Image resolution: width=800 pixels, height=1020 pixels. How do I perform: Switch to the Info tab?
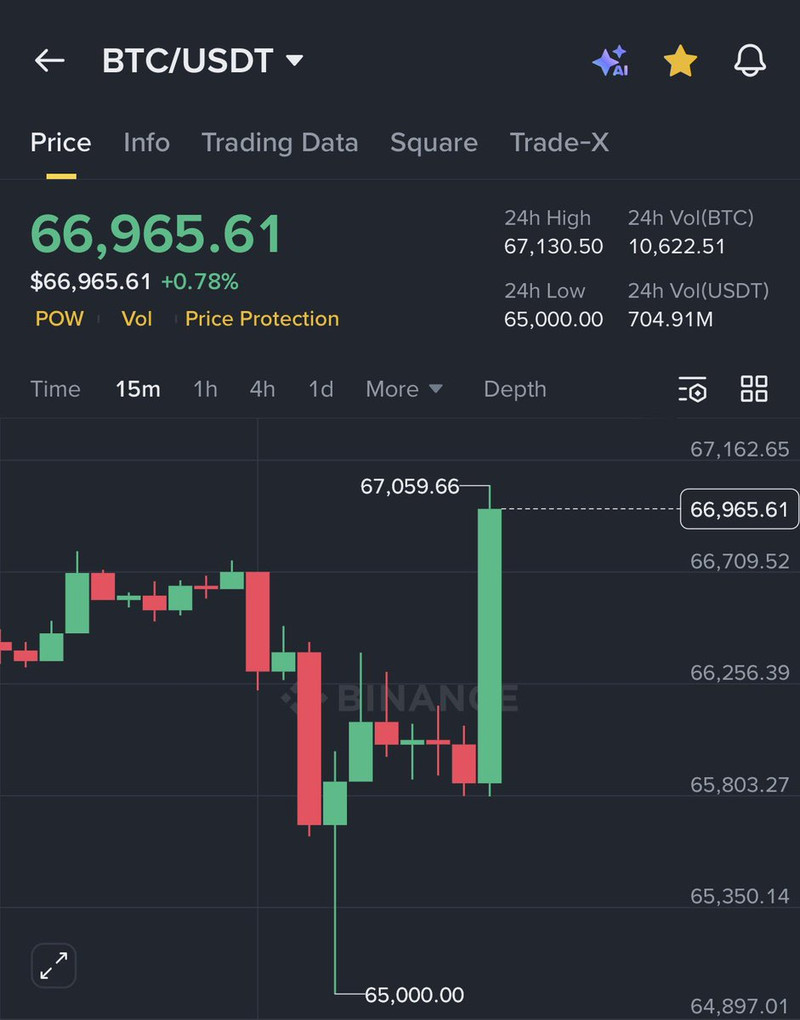(146, 143)
